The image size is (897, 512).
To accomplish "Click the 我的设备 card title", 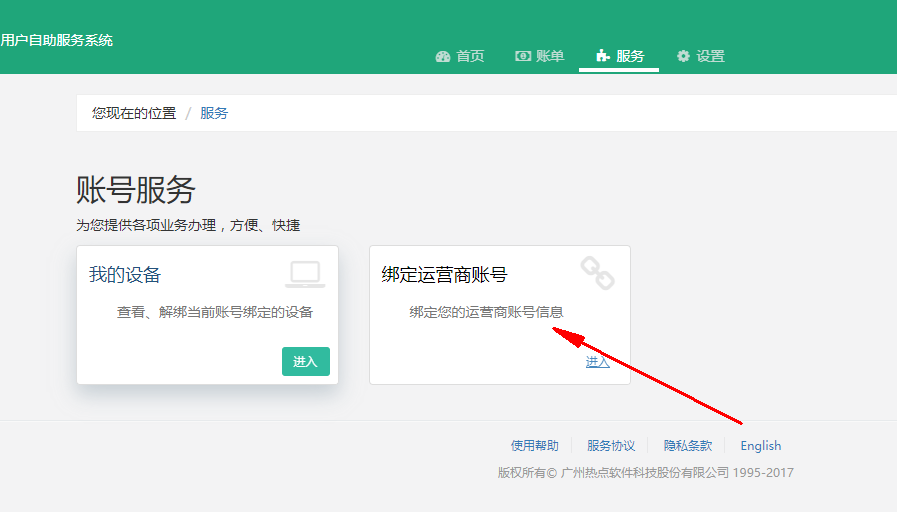I will (125, 275).
